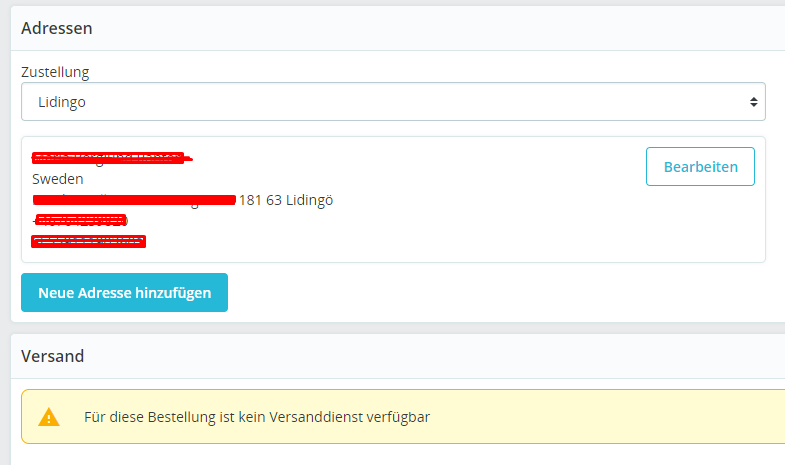Click the Adressen section heading
785x465 pixels.
pyautogui.click(x=57, y=29)
